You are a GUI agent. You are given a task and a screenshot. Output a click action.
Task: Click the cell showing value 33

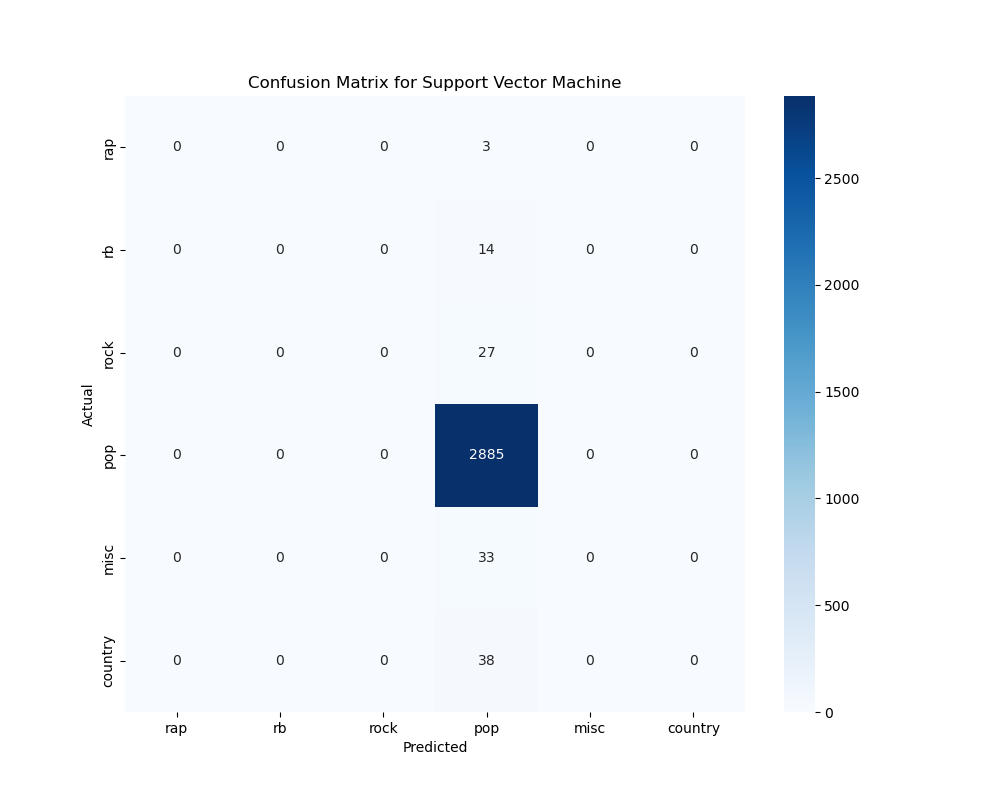pyautogui.click(x=486, y=557)
